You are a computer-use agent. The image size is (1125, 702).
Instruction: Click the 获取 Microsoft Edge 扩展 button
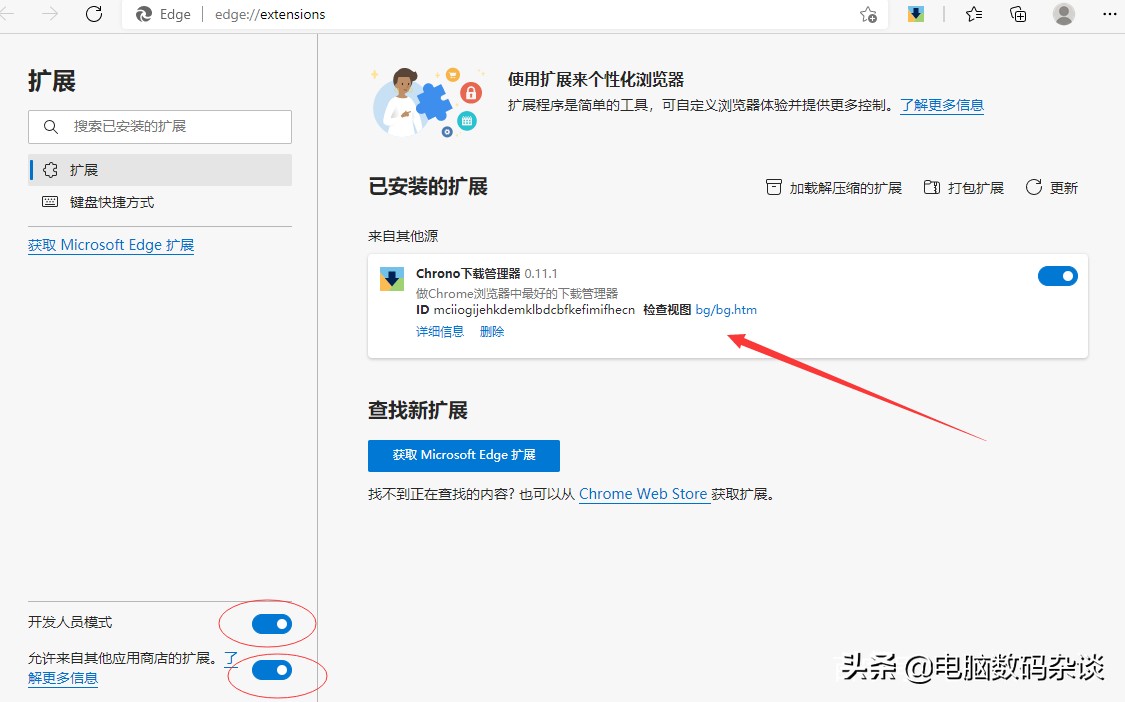(x=463, y=455)
